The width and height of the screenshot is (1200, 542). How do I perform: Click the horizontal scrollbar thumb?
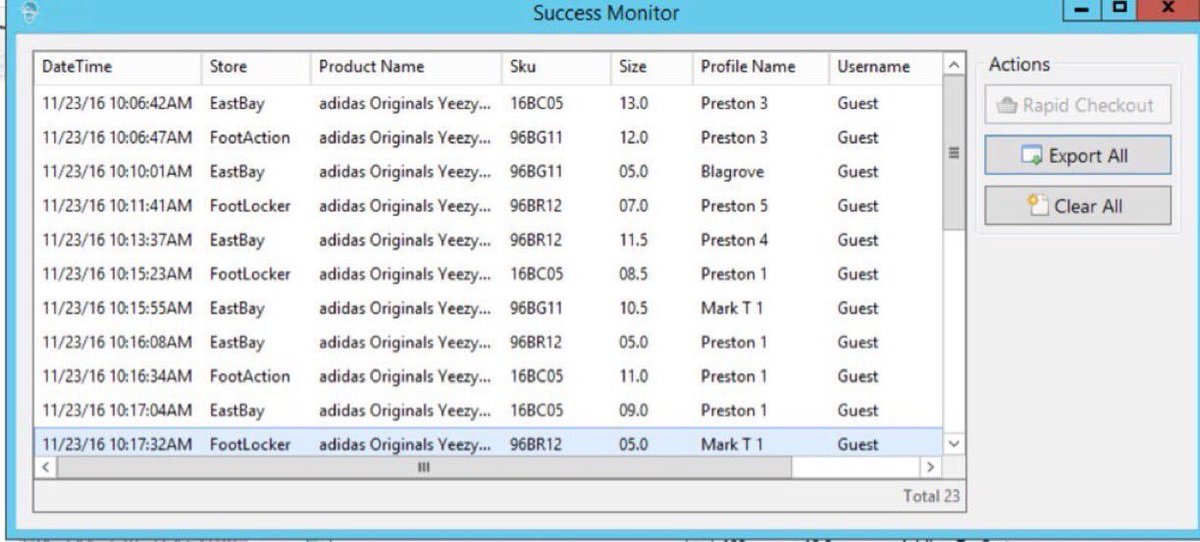click(424, 467)
